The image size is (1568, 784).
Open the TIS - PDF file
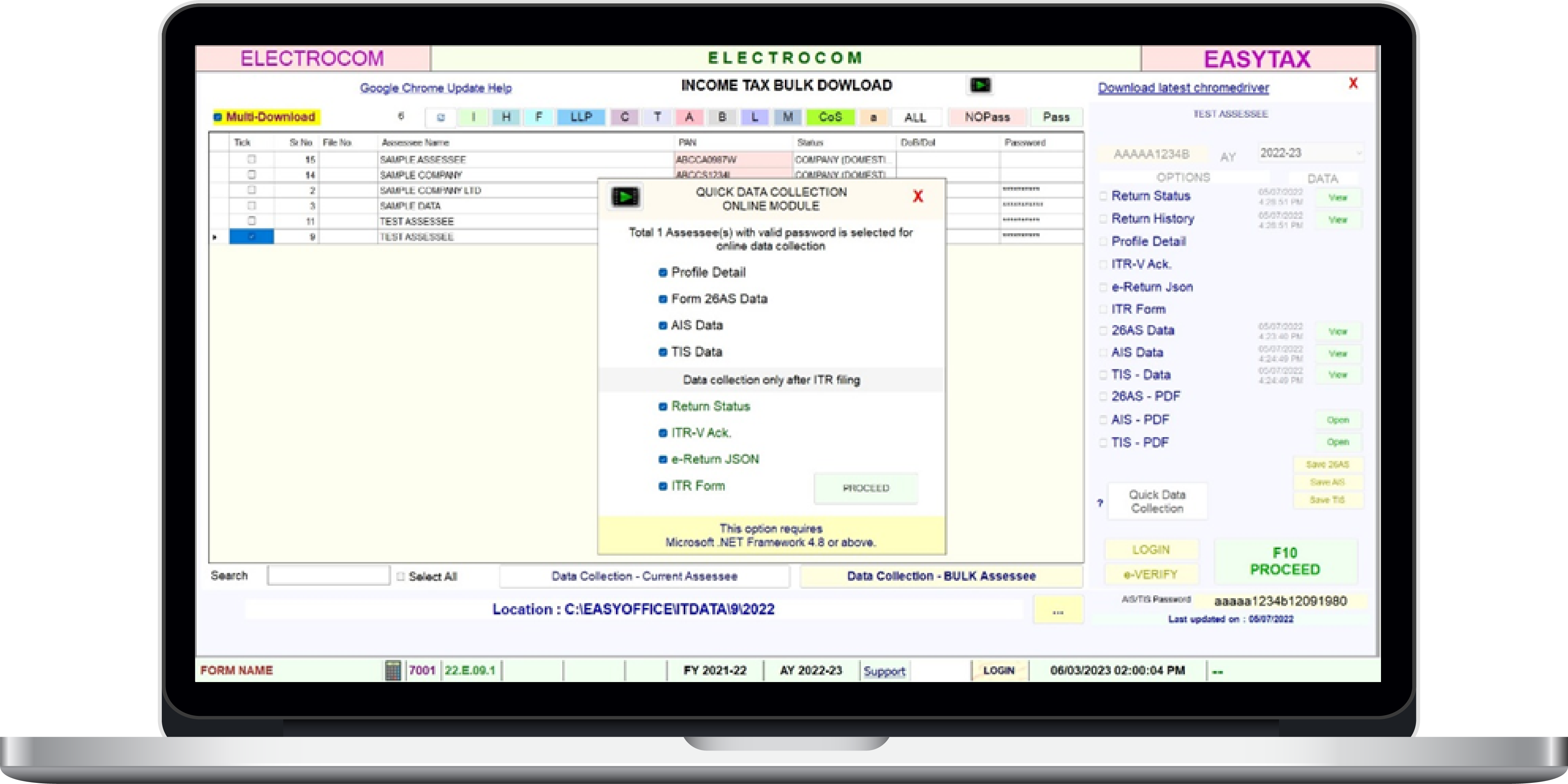pos(1337,442)
